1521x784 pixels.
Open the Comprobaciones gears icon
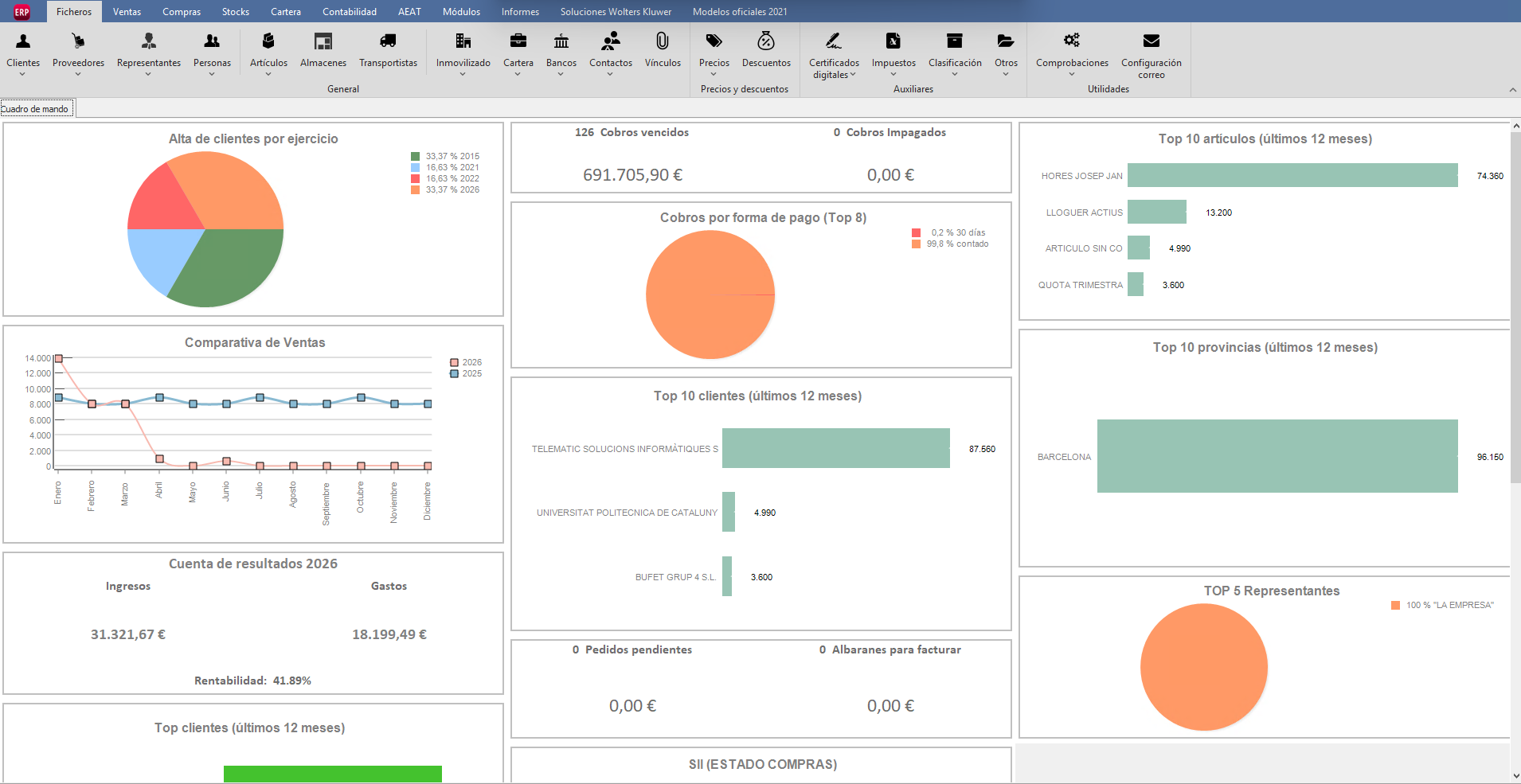tap(1072, 41)
